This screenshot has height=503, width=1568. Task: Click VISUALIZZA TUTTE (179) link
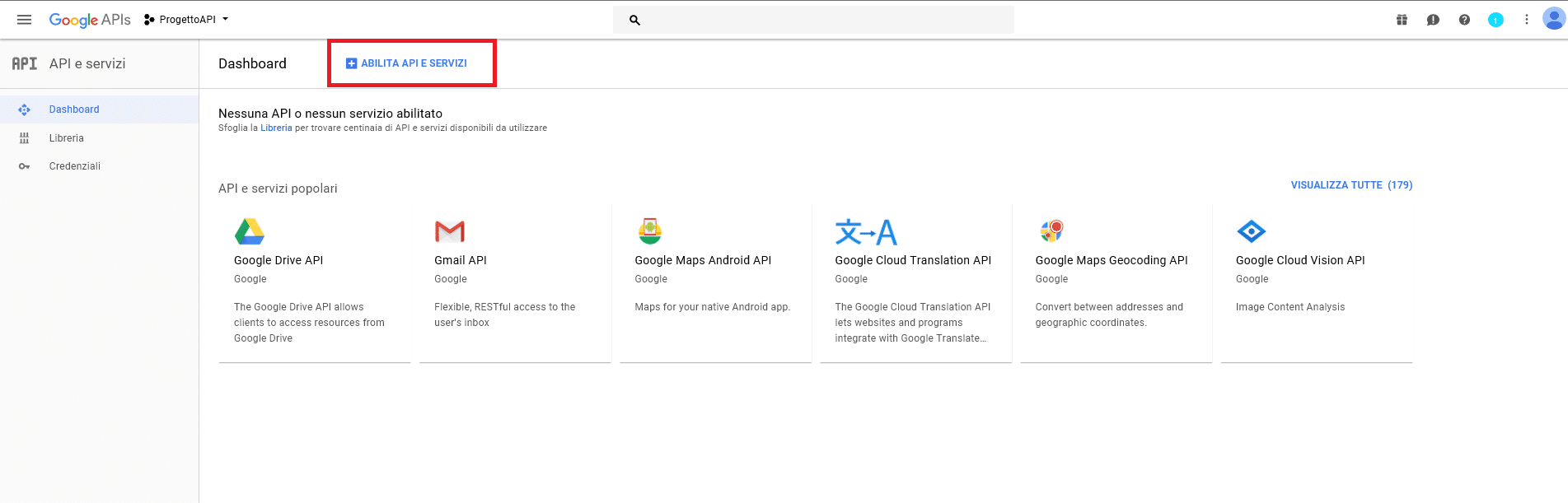(1351, 185)
